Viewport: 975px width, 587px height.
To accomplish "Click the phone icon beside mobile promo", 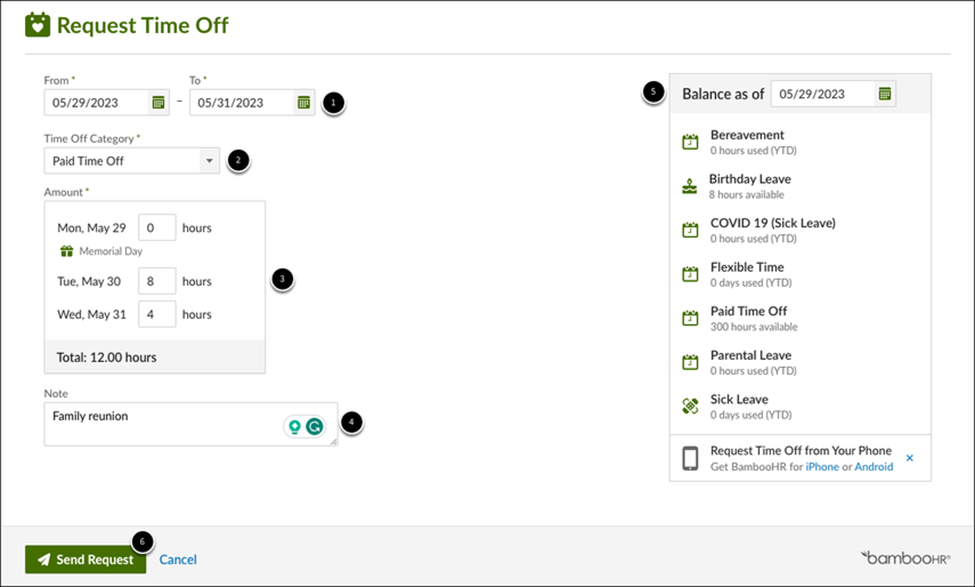I will [x=690, y=458].
